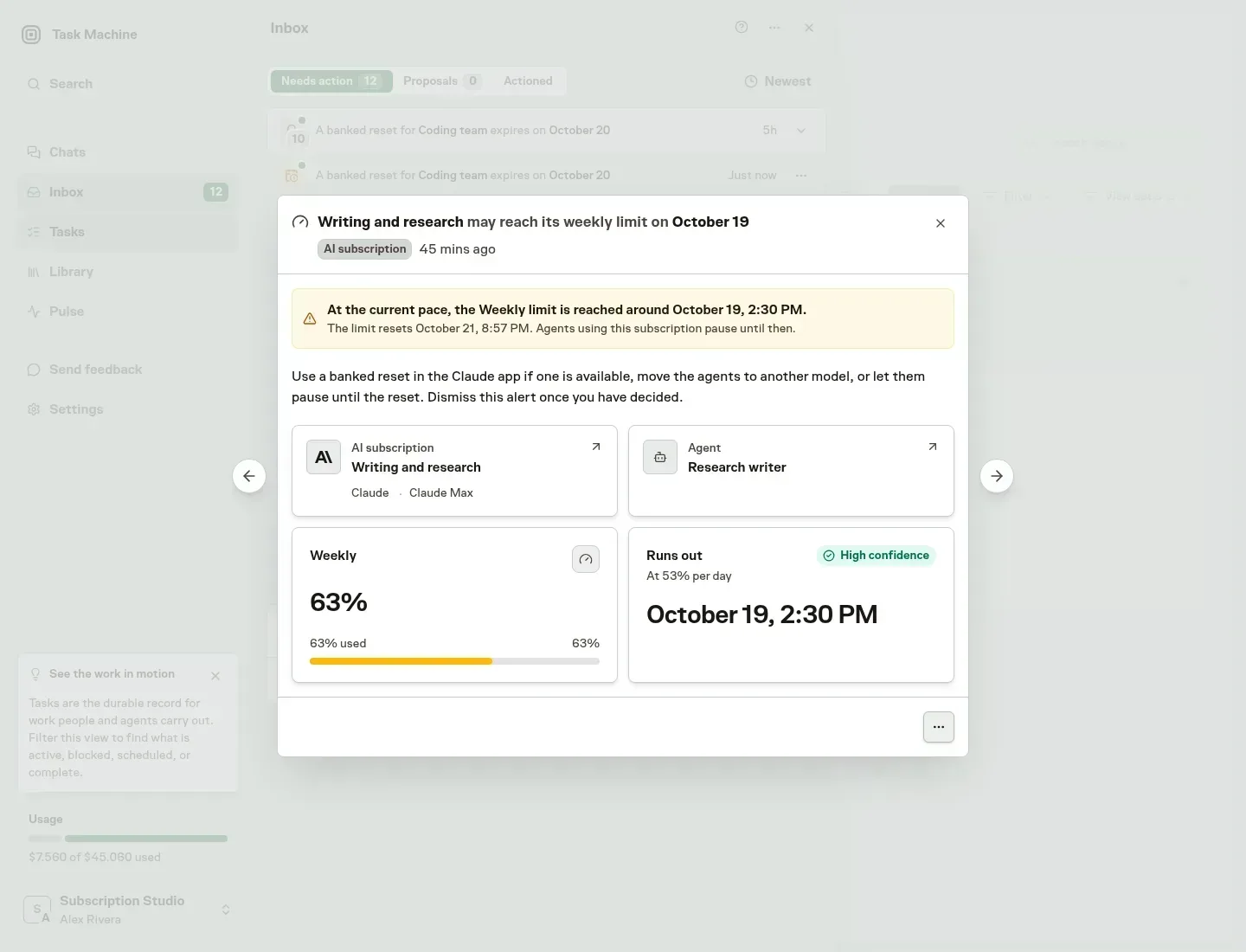Screen dimensions: 1246x952
Task: Open Chats in the sidebar
Action: [x=127, y=152]
